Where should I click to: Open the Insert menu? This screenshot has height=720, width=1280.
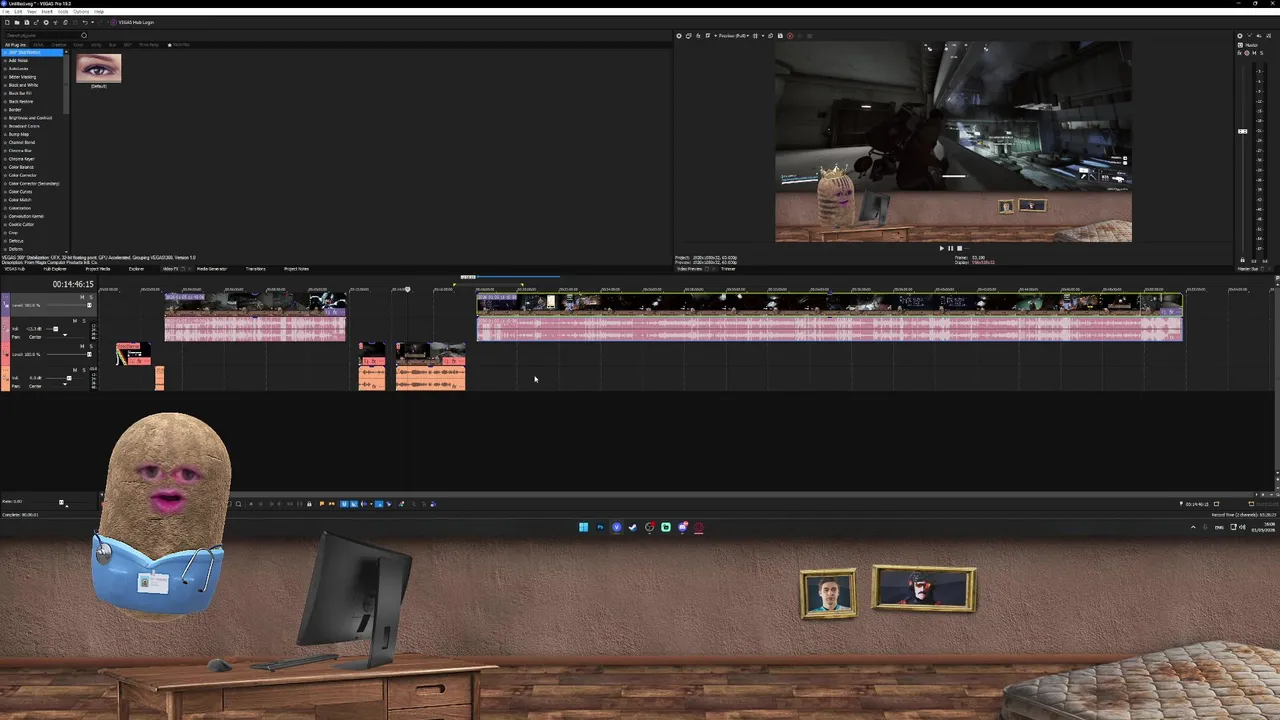[x=47, y=11]
